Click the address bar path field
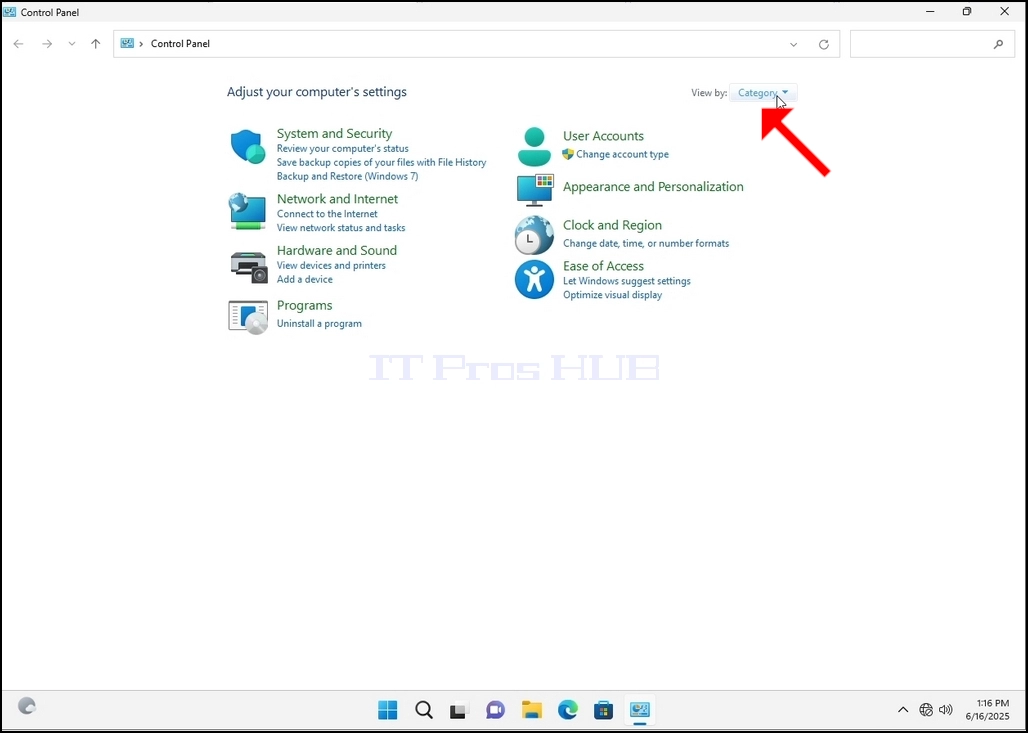The width and height of the screenshot is (1028, 733). (476, 44)
